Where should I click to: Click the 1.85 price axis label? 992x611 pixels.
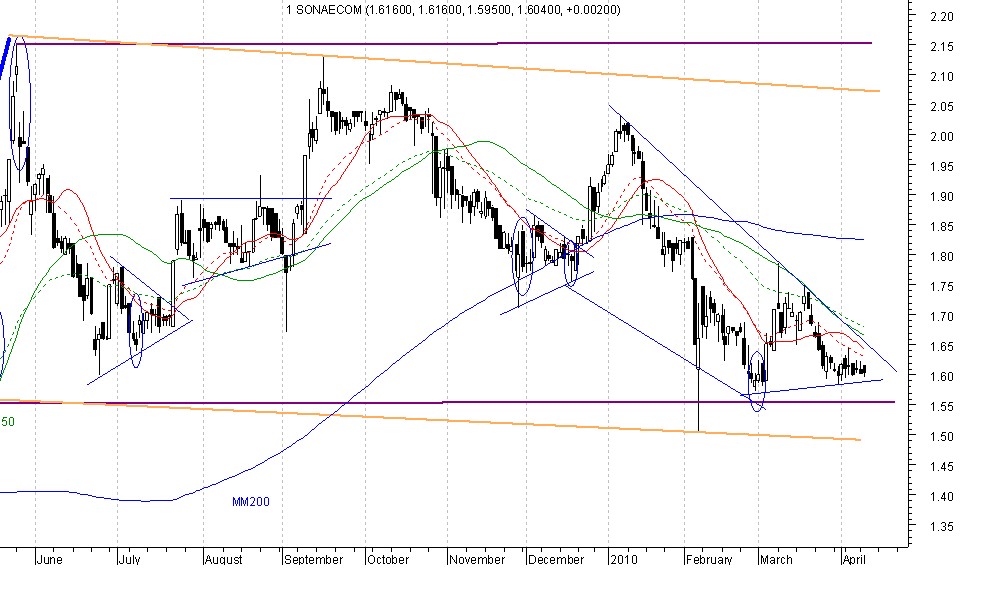coord(941,226)
